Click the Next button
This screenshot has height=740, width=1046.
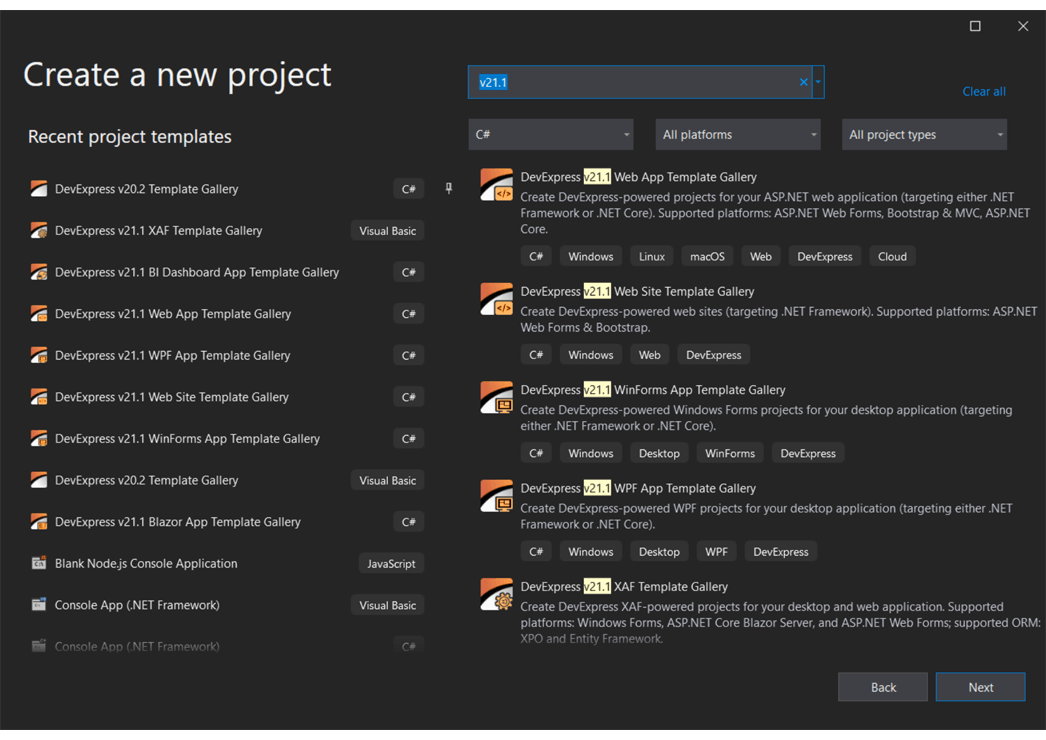tap(980, 687)
